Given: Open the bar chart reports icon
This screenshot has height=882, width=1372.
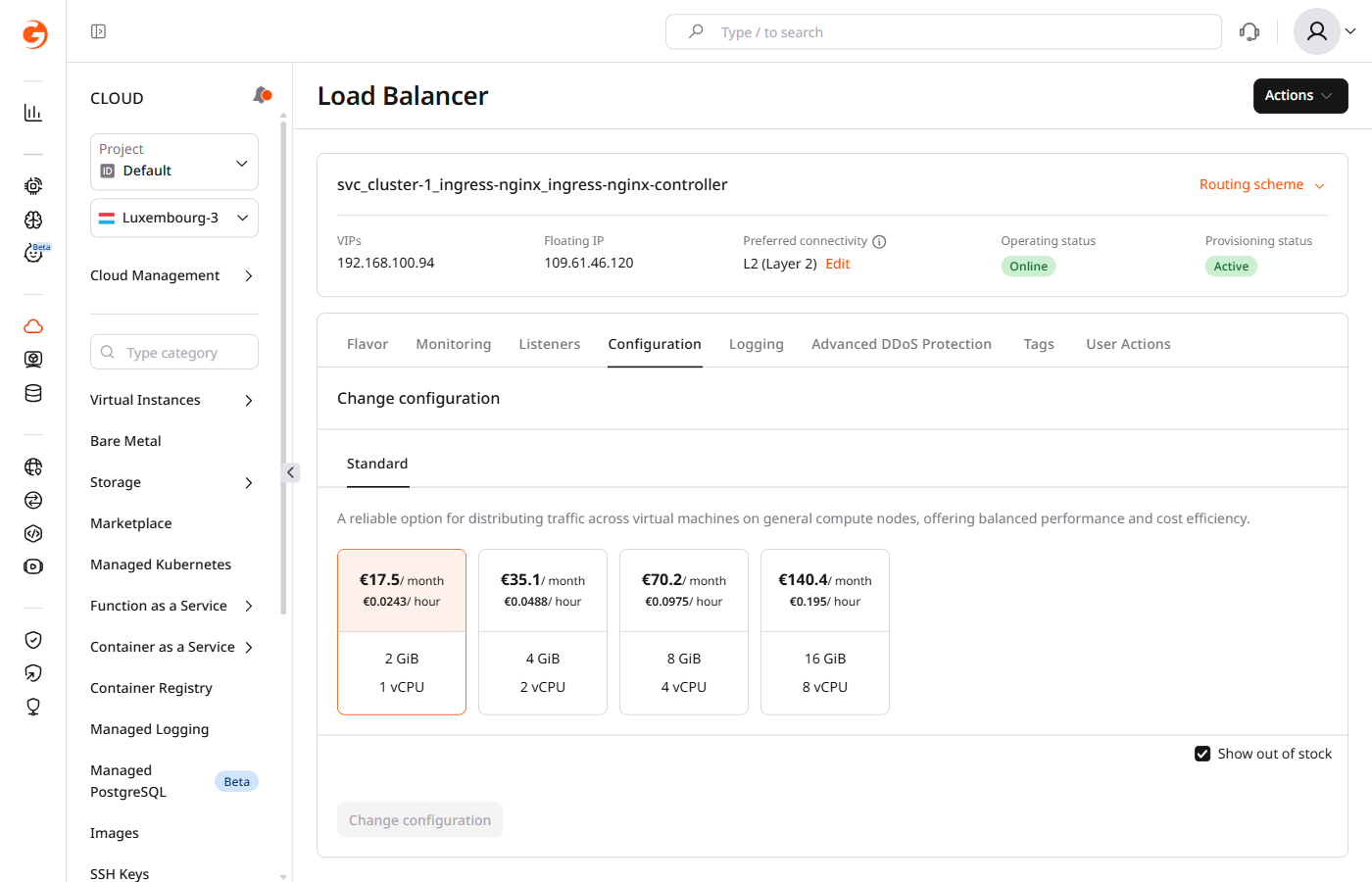Looking at the screenshot, I should 33,113.
